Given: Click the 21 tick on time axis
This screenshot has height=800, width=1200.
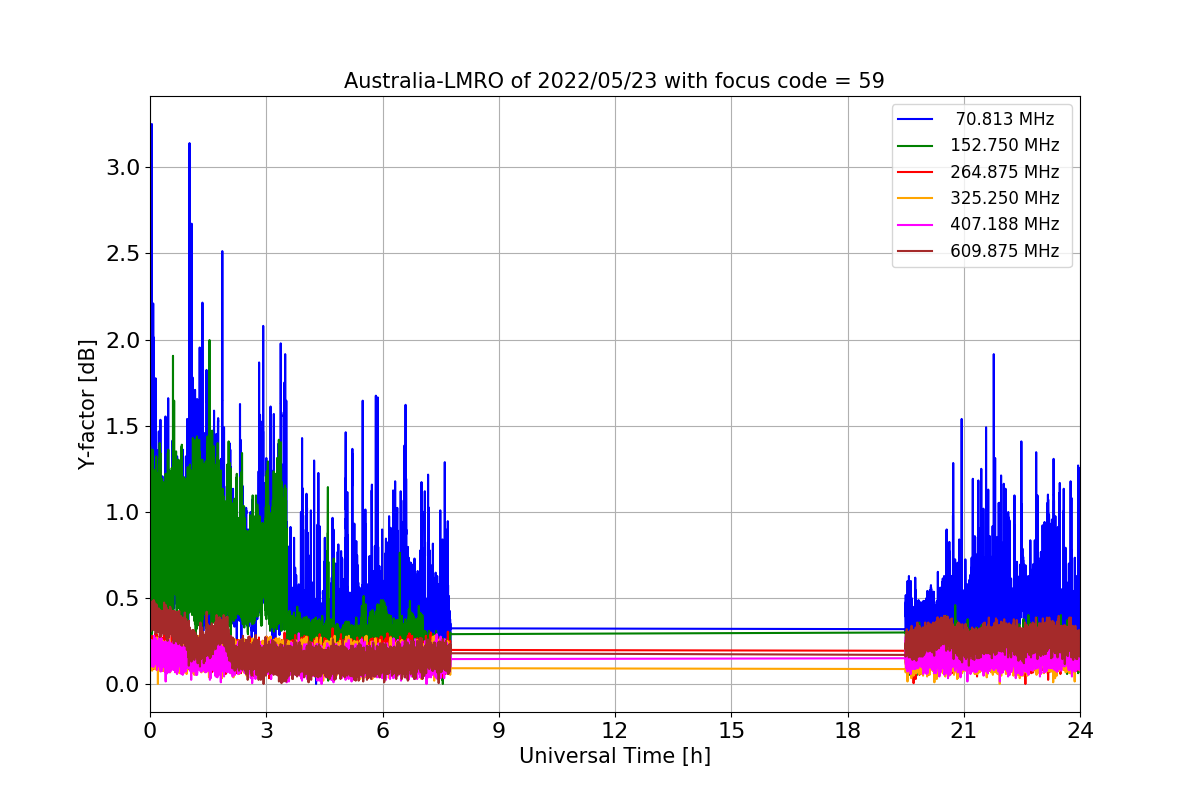Looking at the screenshot, I should click(963, 731).
